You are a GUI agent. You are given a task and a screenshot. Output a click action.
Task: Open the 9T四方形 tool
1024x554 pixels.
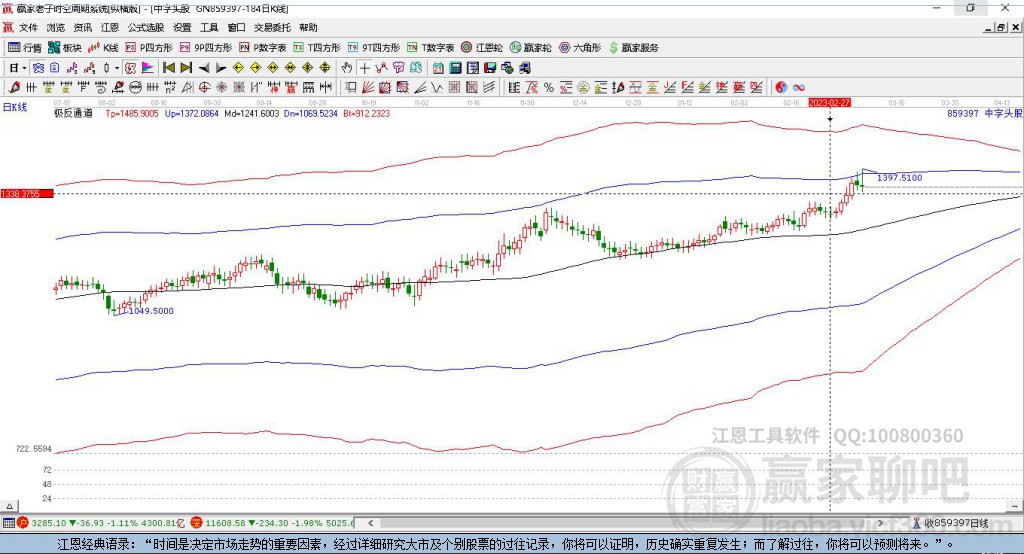[x=374, y=48]
